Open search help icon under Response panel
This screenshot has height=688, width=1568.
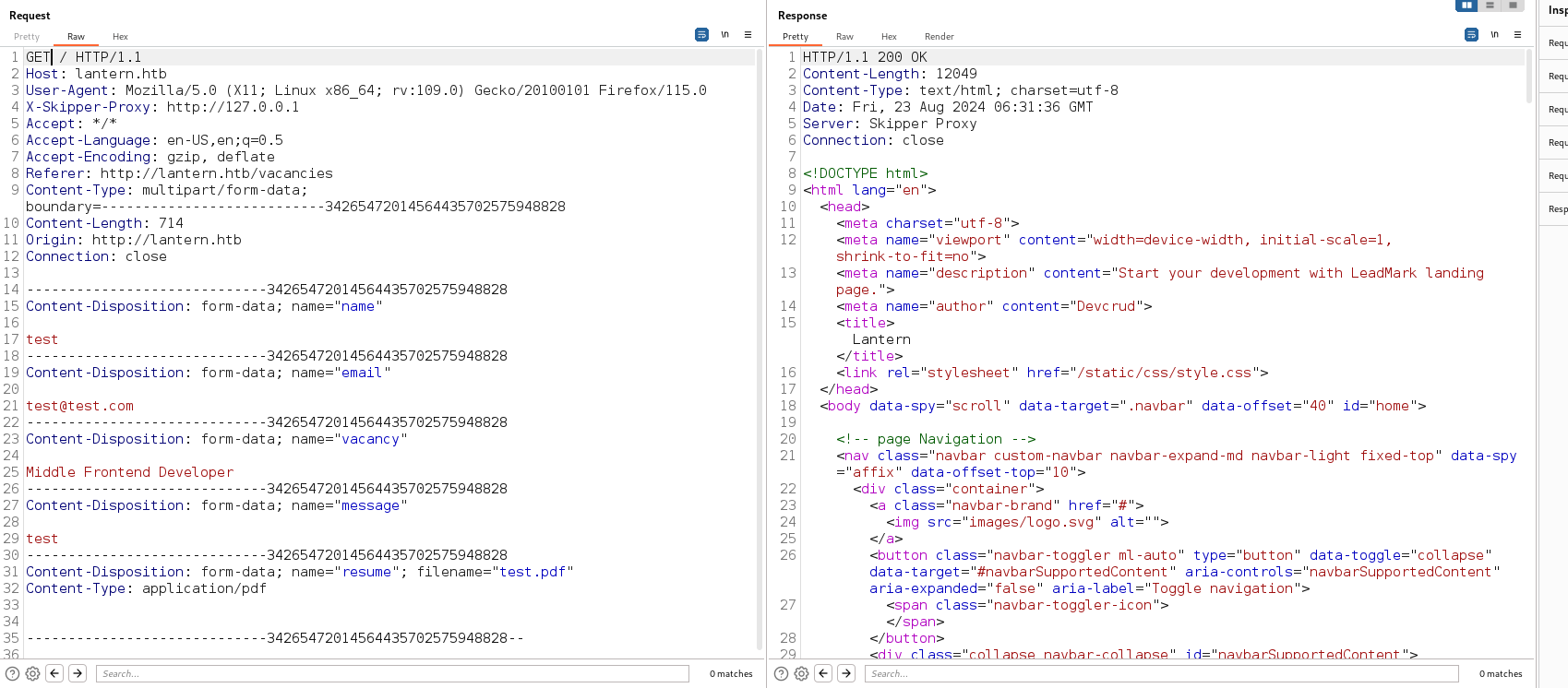tap(782, 673)
